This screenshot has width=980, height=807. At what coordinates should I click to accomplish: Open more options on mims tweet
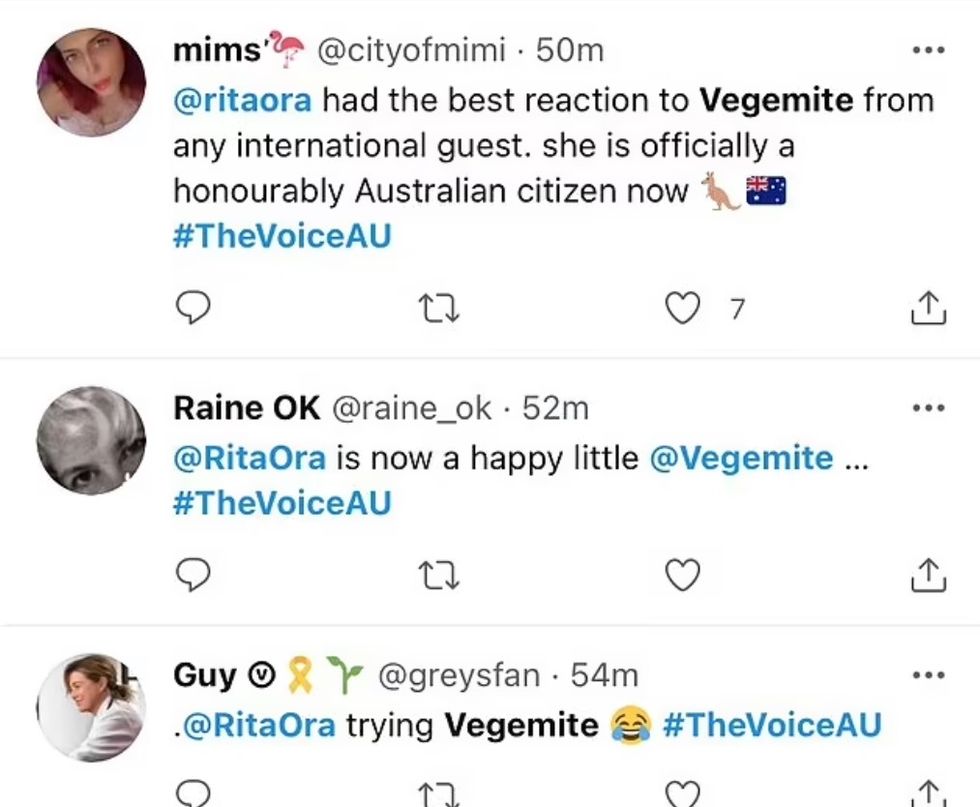point(928,48)
